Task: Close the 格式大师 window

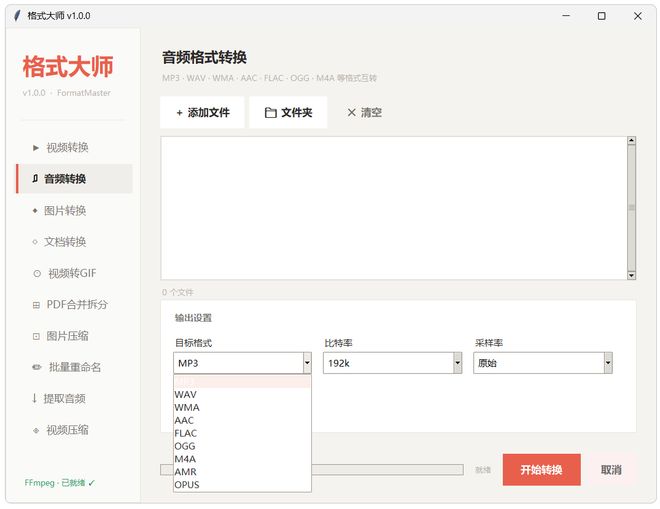Action: 637,16
